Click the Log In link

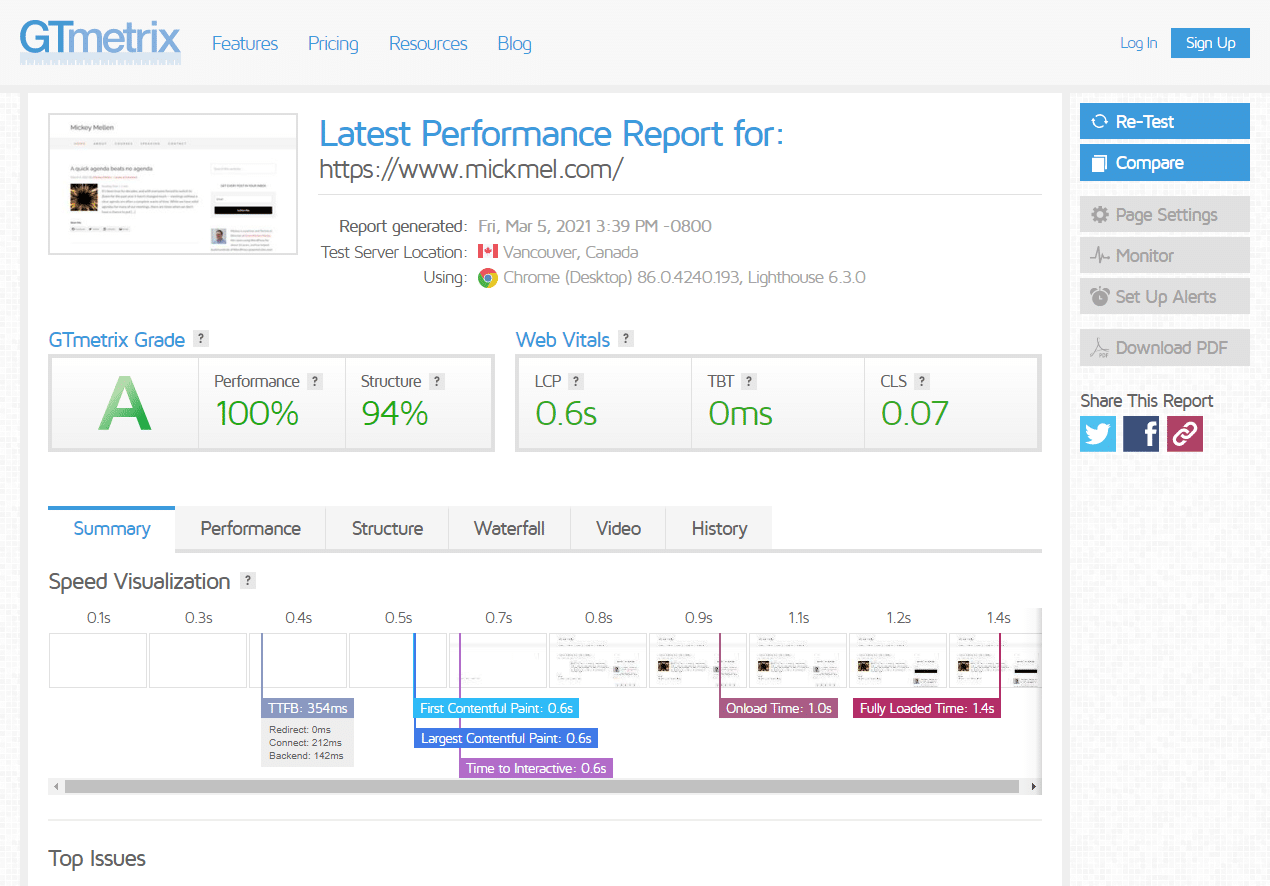[1139, 43]
